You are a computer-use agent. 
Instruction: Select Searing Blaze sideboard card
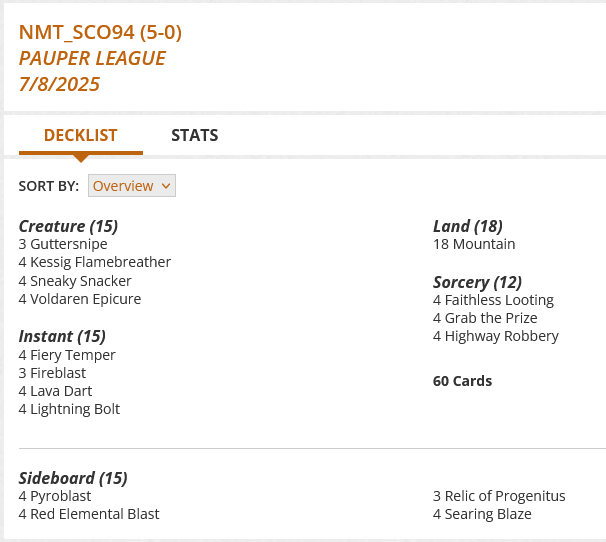click(x=488, y=514)
